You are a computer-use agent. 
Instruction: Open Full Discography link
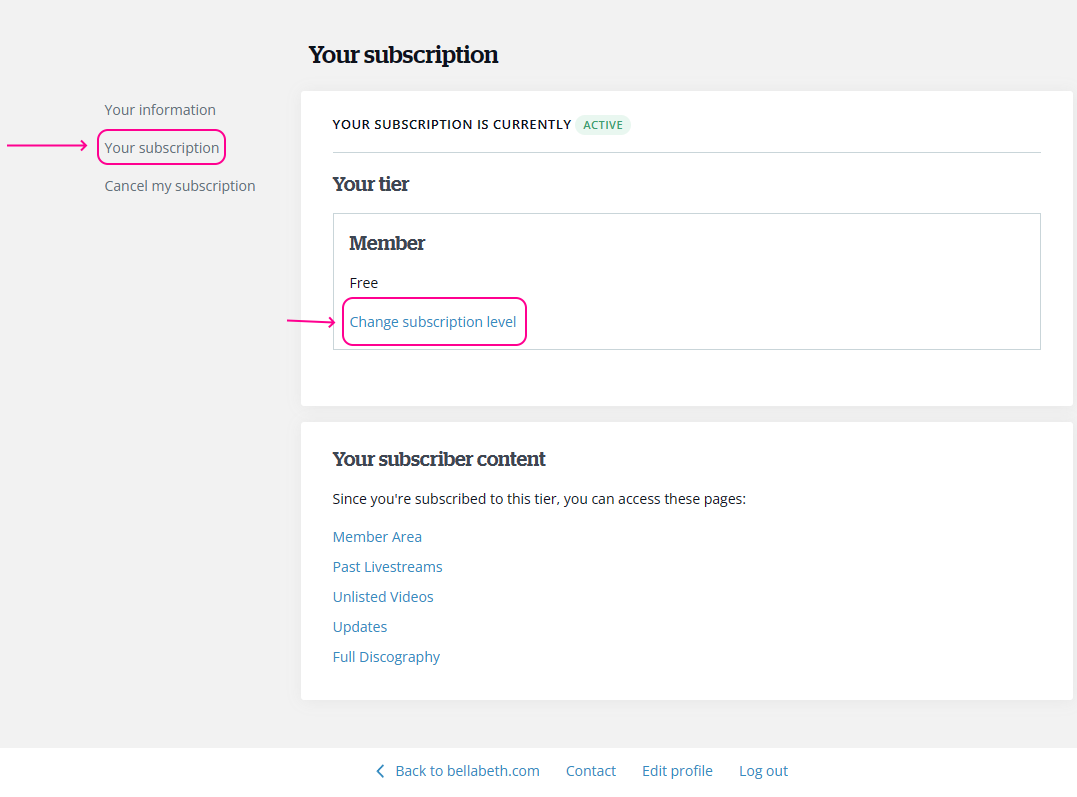[386, 657]
